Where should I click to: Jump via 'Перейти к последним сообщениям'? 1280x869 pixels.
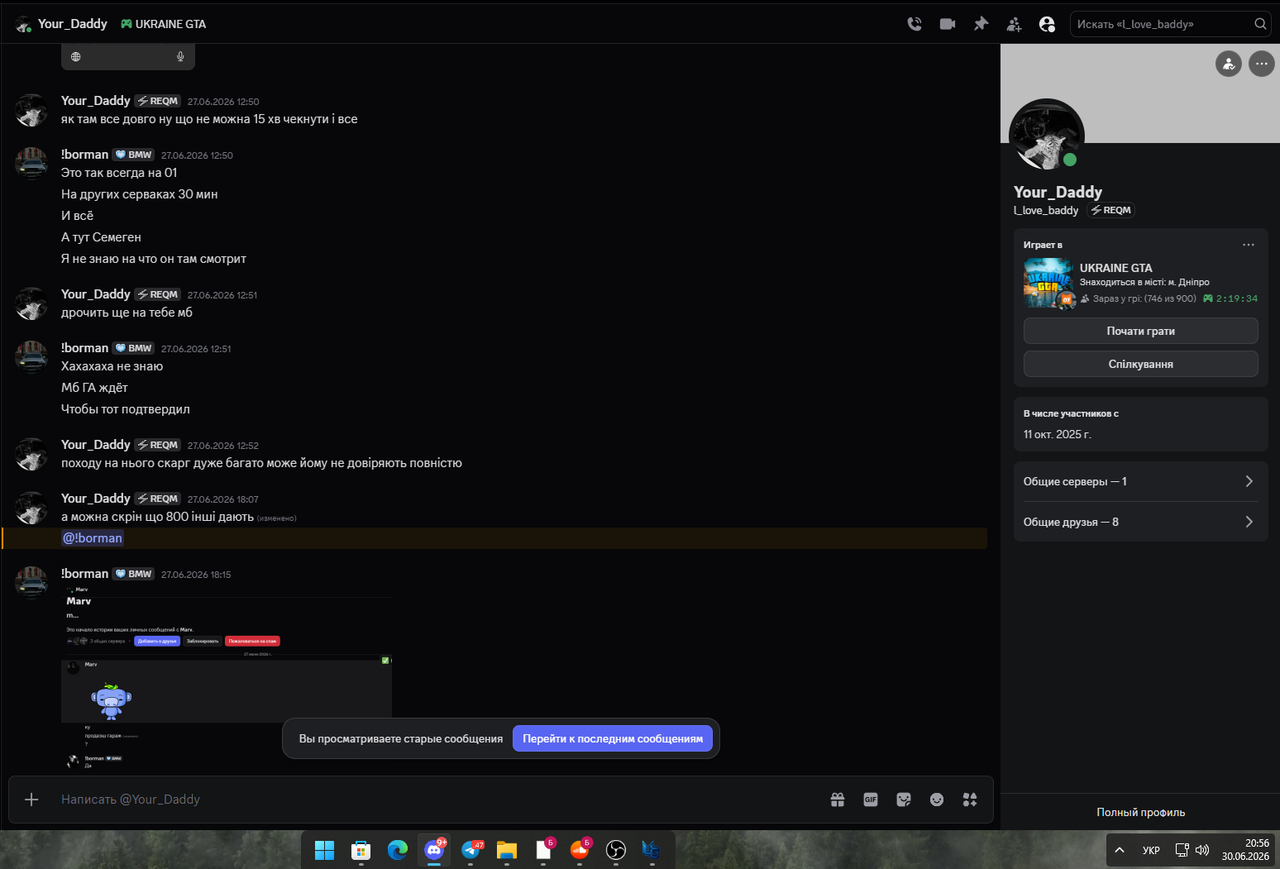(x=612, y=739)
